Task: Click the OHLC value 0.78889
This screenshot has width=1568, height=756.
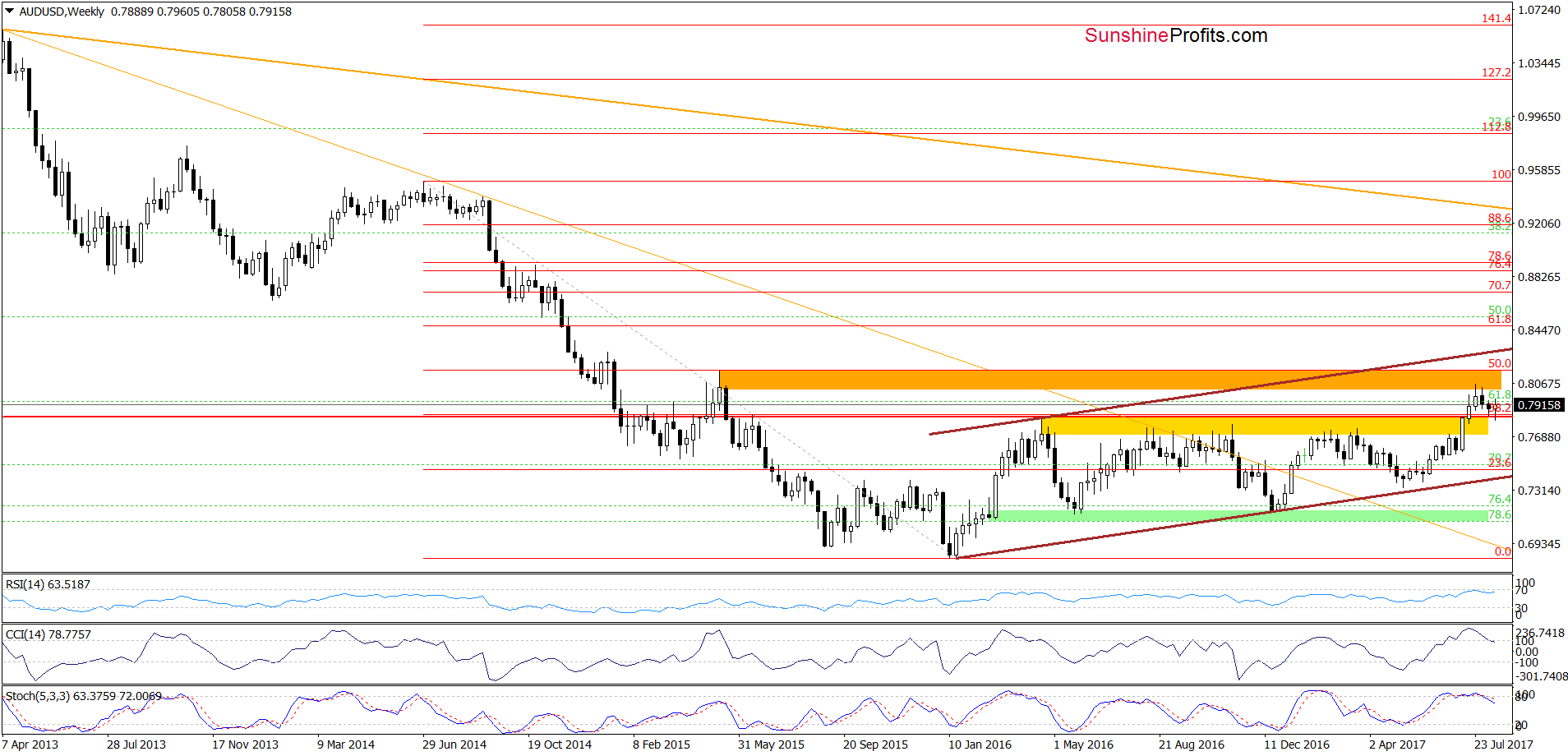Action: tap(132, 12)
